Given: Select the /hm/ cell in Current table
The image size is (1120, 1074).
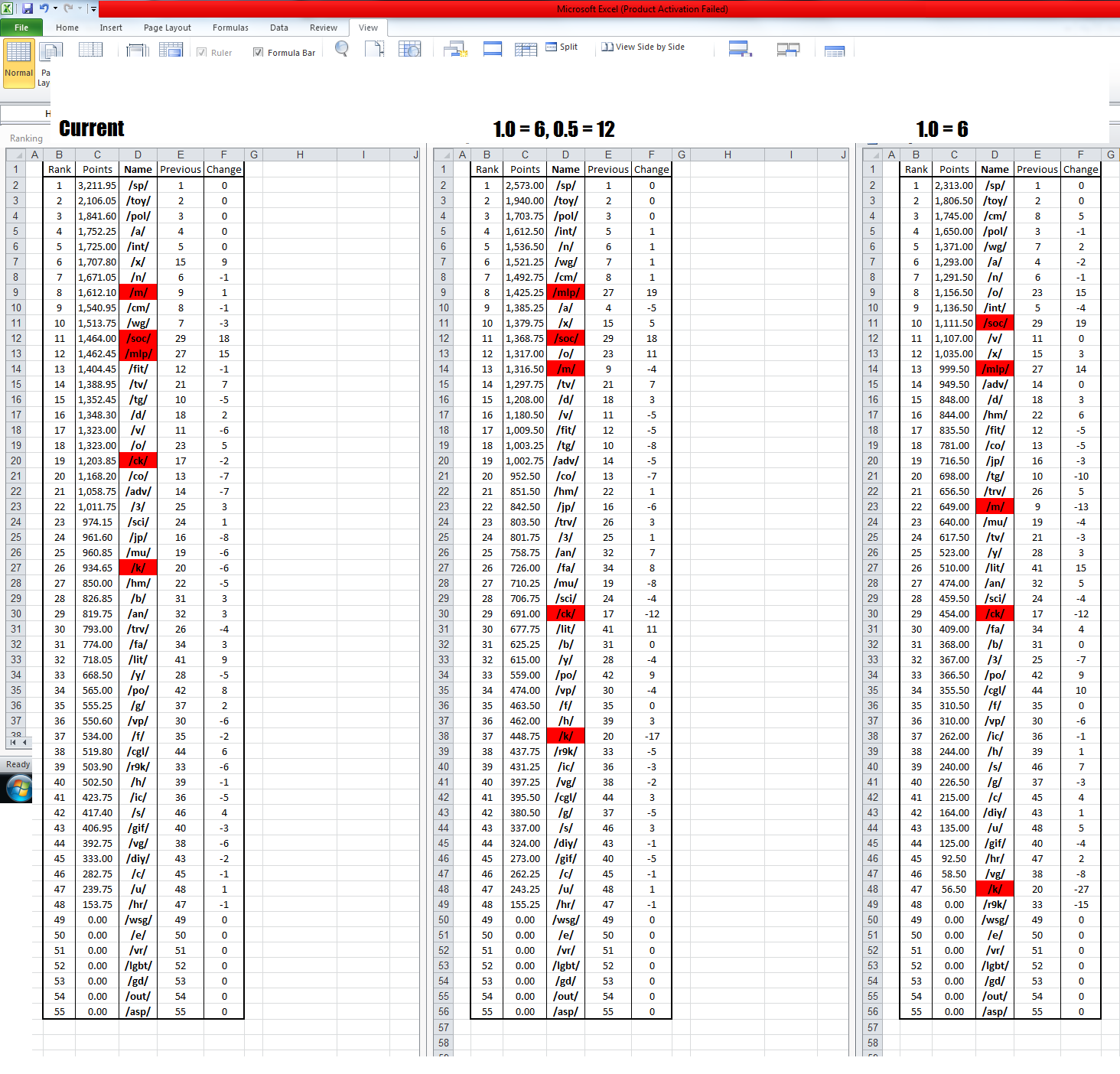Looking at the screenshot, I should tap(138, 583).
